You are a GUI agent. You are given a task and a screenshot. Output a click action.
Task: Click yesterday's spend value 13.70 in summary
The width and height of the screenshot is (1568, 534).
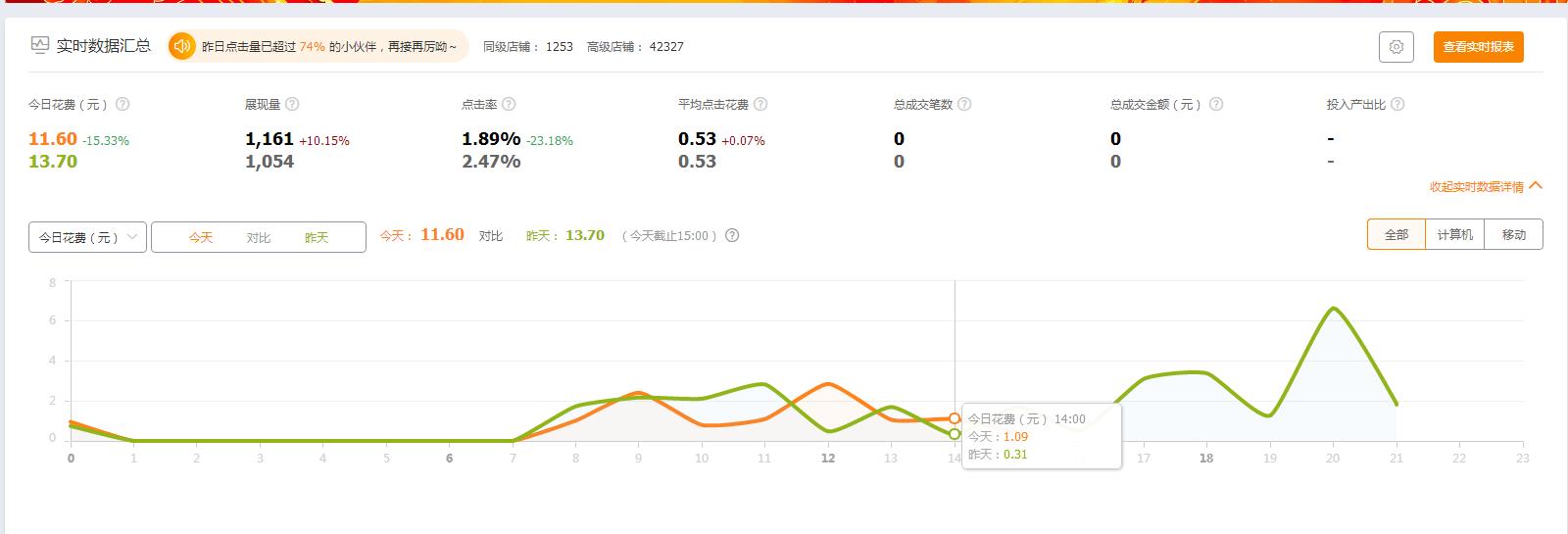point(53,162)
